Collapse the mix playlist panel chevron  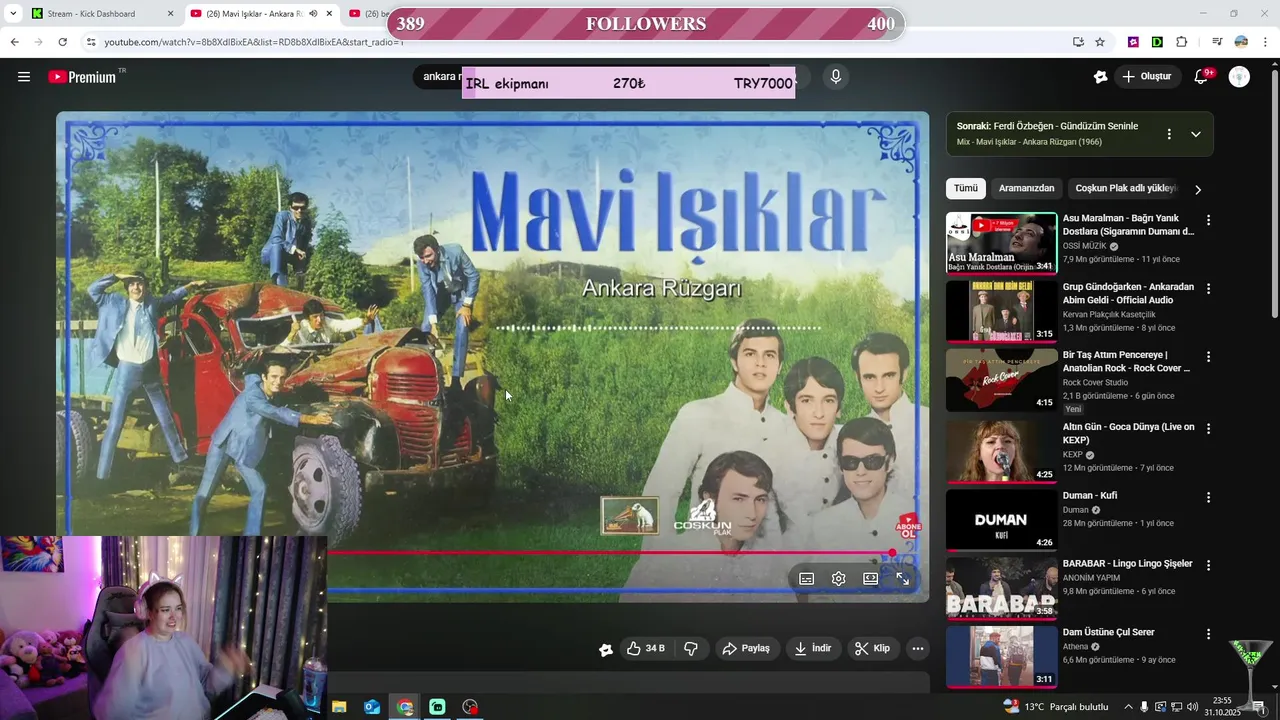[1196, 134]
